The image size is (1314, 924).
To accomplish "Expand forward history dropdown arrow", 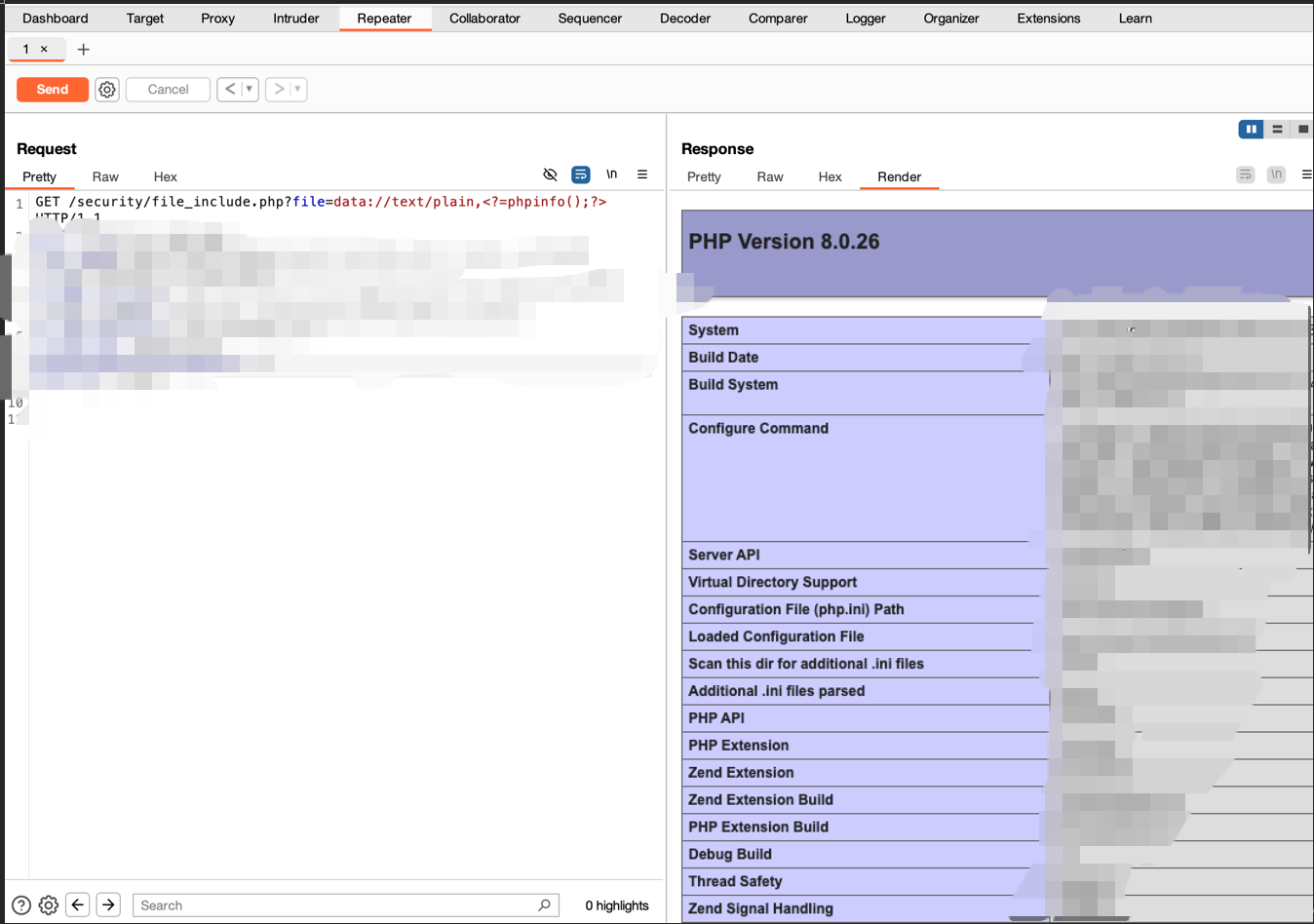I will point(298,90).
